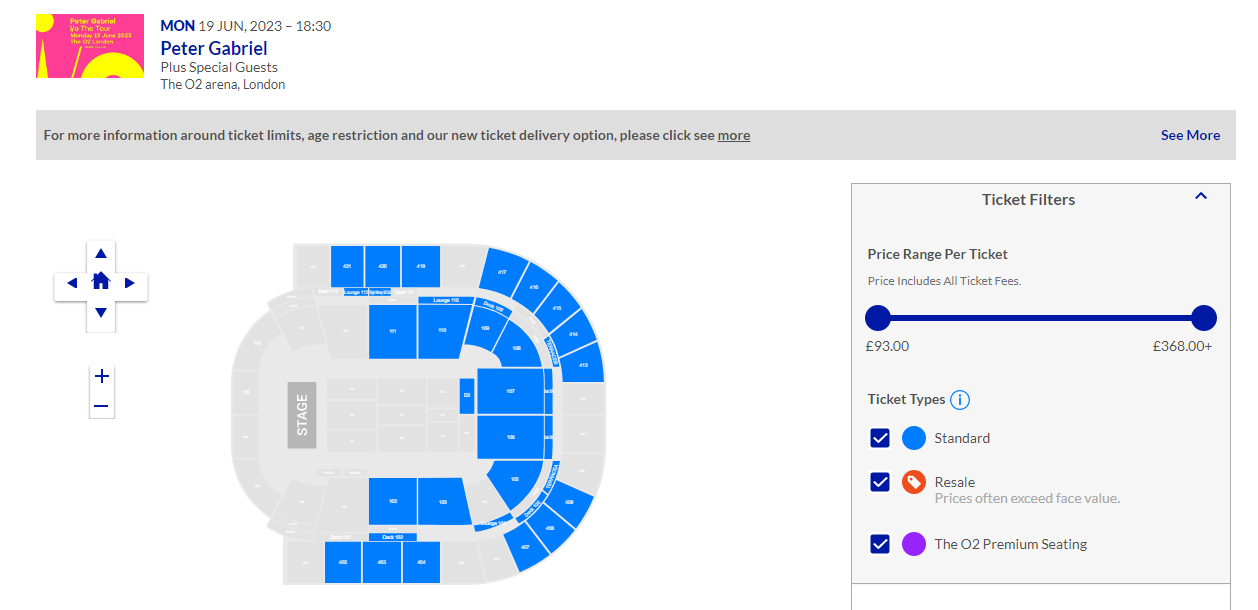Screen dimensions: 1258x610
Task: Select seating block 107
Action: pyautogui.click(x=510, y=391)
